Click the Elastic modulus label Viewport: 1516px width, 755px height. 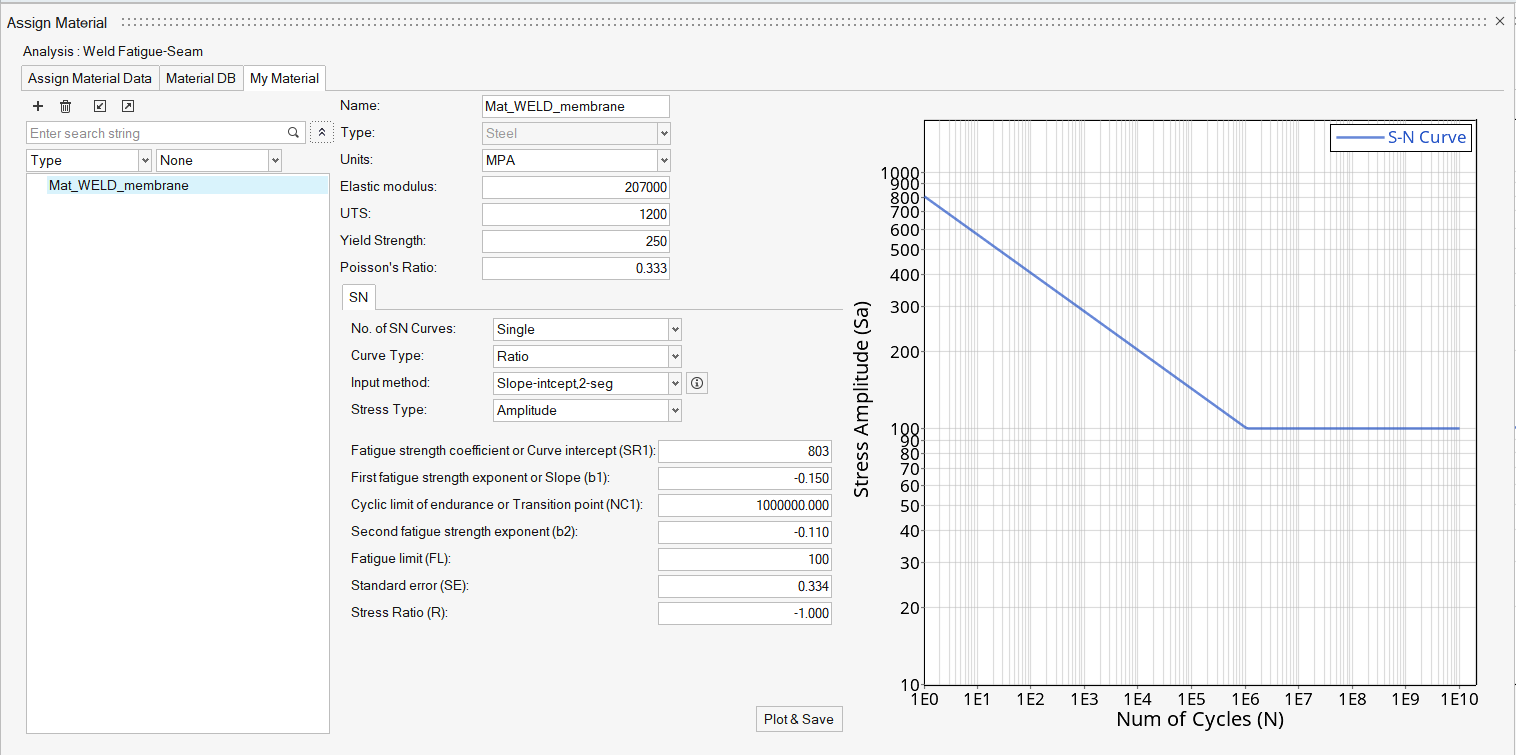pos(388,186)
